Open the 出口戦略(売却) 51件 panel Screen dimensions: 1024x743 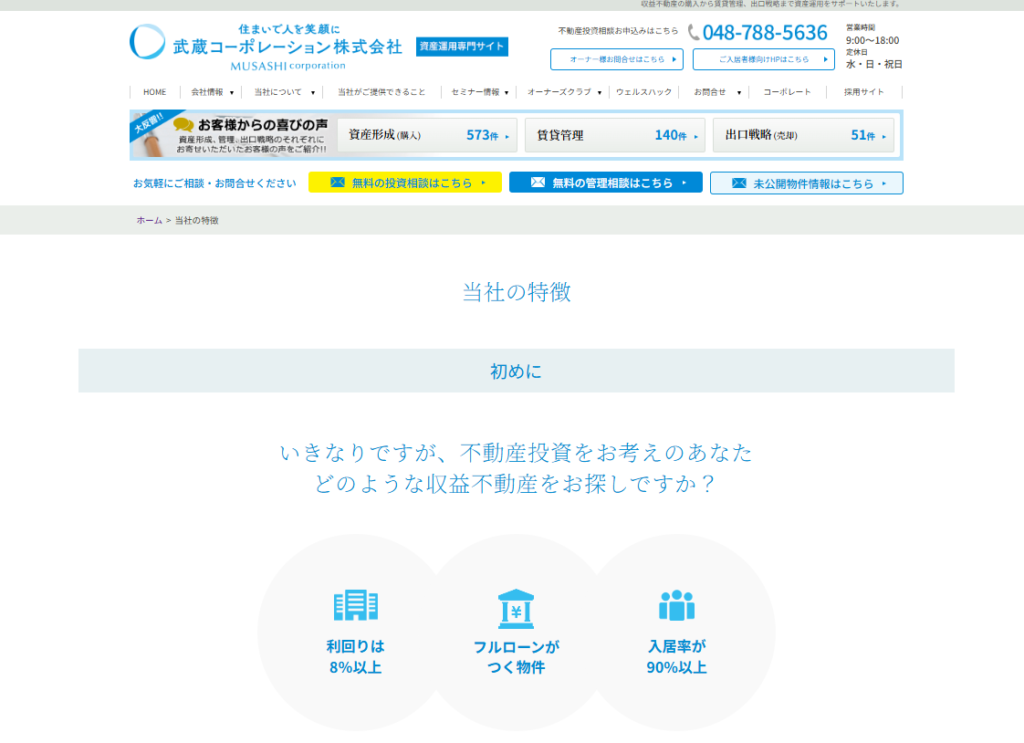(803, 135)
